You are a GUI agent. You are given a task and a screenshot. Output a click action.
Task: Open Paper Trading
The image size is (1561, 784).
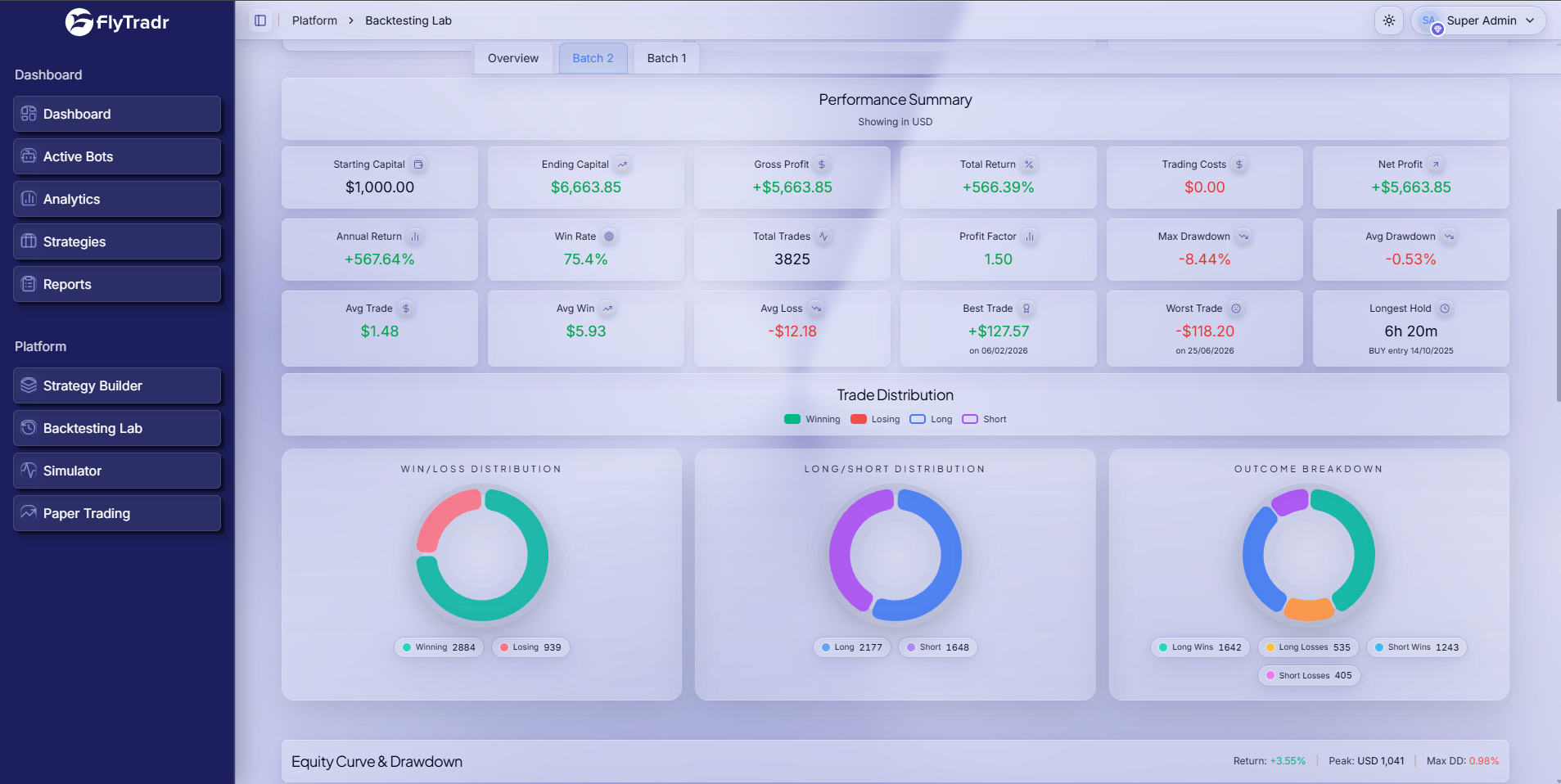[117, 513]
